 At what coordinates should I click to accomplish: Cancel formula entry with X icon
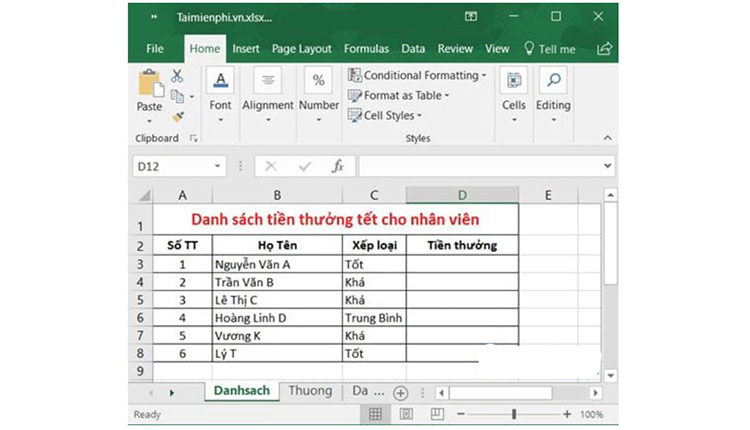271,166
